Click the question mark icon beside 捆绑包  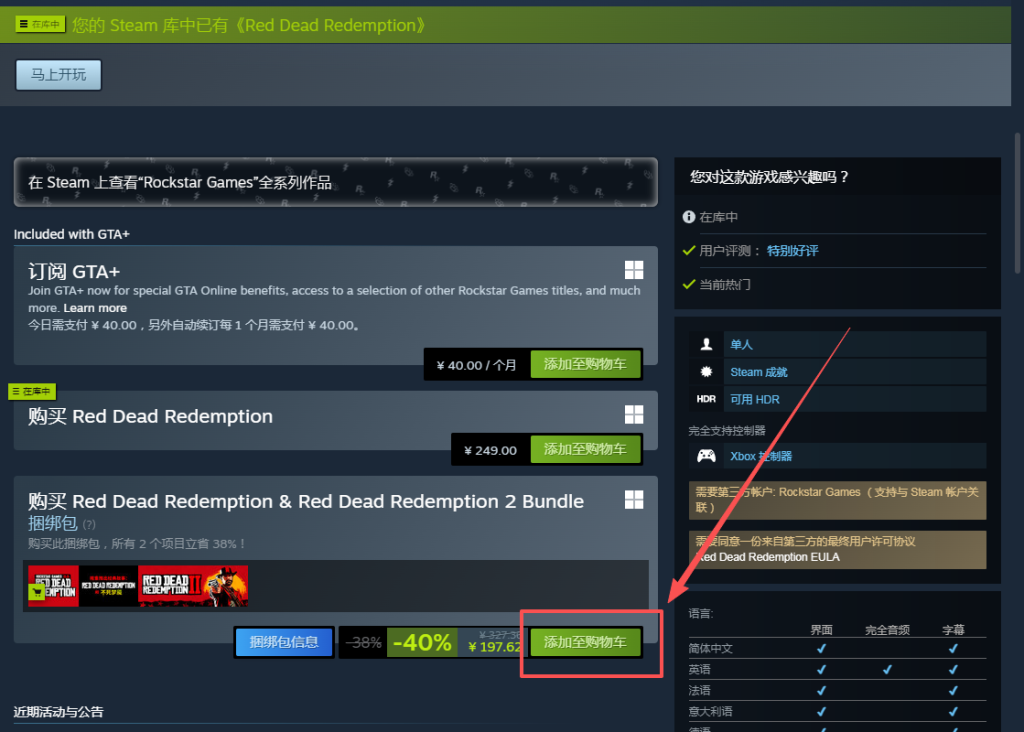(89, 524)
